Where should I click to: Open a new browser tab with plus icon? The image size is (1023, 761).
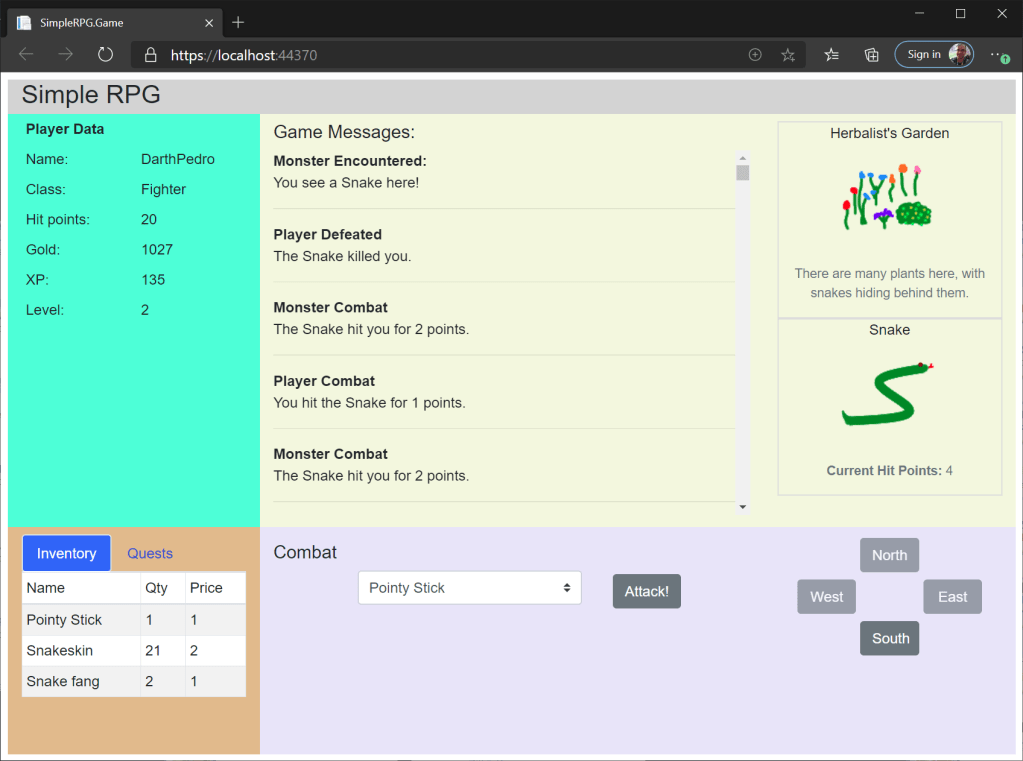[x=237, y=22]
